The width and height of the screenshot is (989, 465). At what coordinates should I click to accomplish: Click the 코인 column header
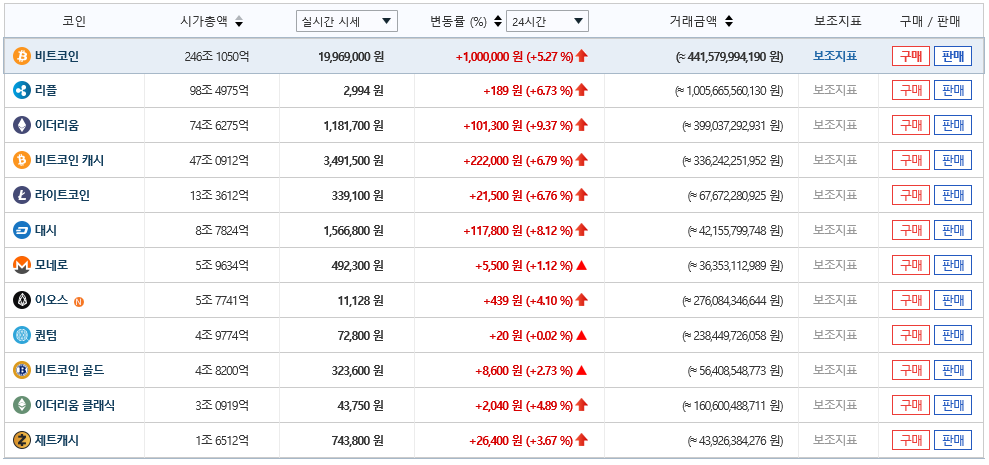click(x=74, y=21)
